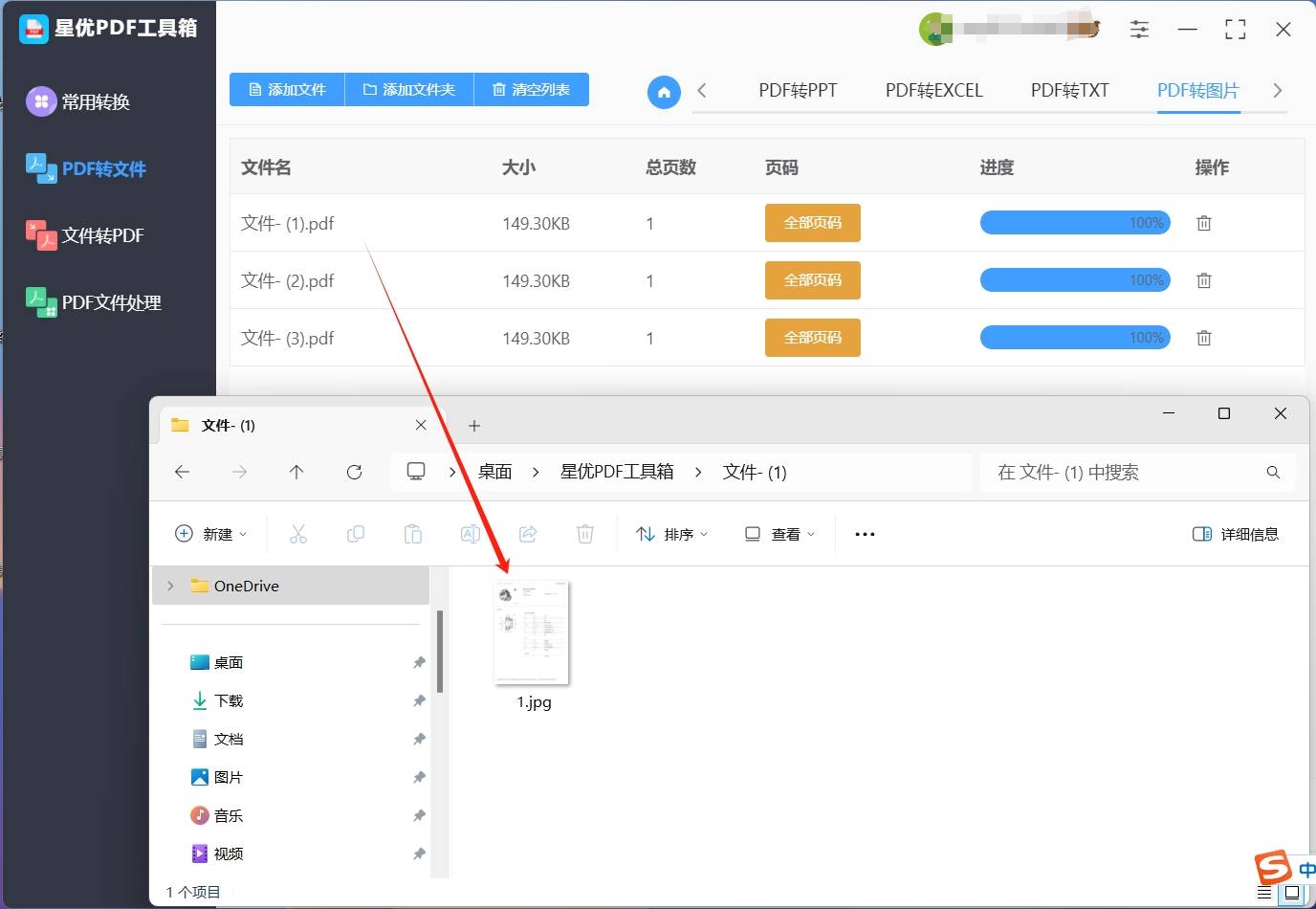Click progress bar of 文件- (3).pdf
Viewport: 1316px width, 909px height.
pos(1075,338)
